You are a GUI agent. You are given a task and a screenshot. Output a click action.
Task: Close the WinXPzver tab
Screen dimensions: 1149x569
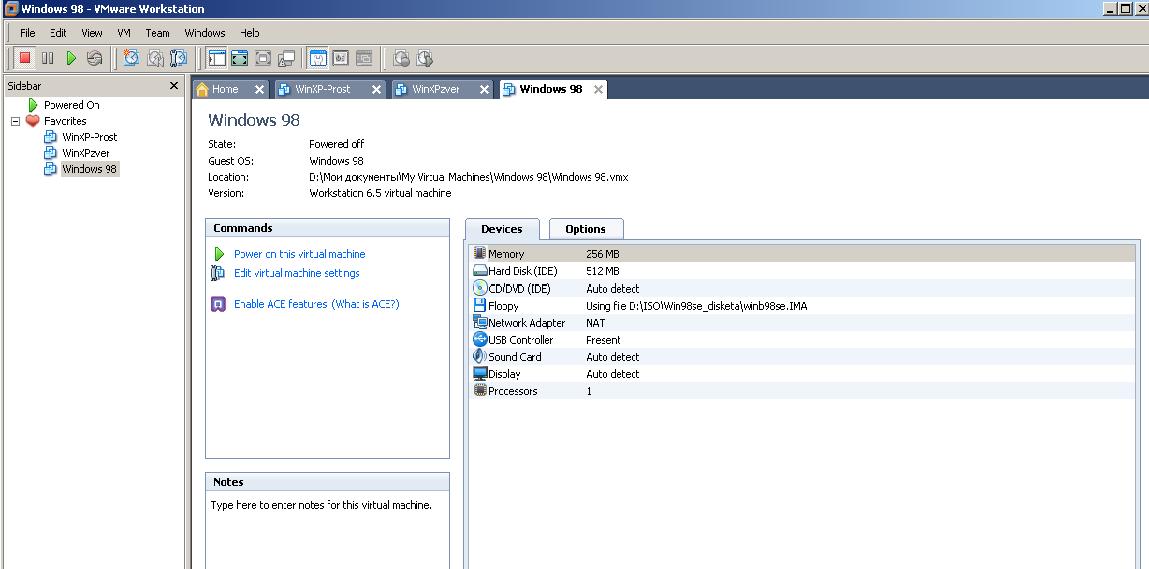(x=484, y=89)
